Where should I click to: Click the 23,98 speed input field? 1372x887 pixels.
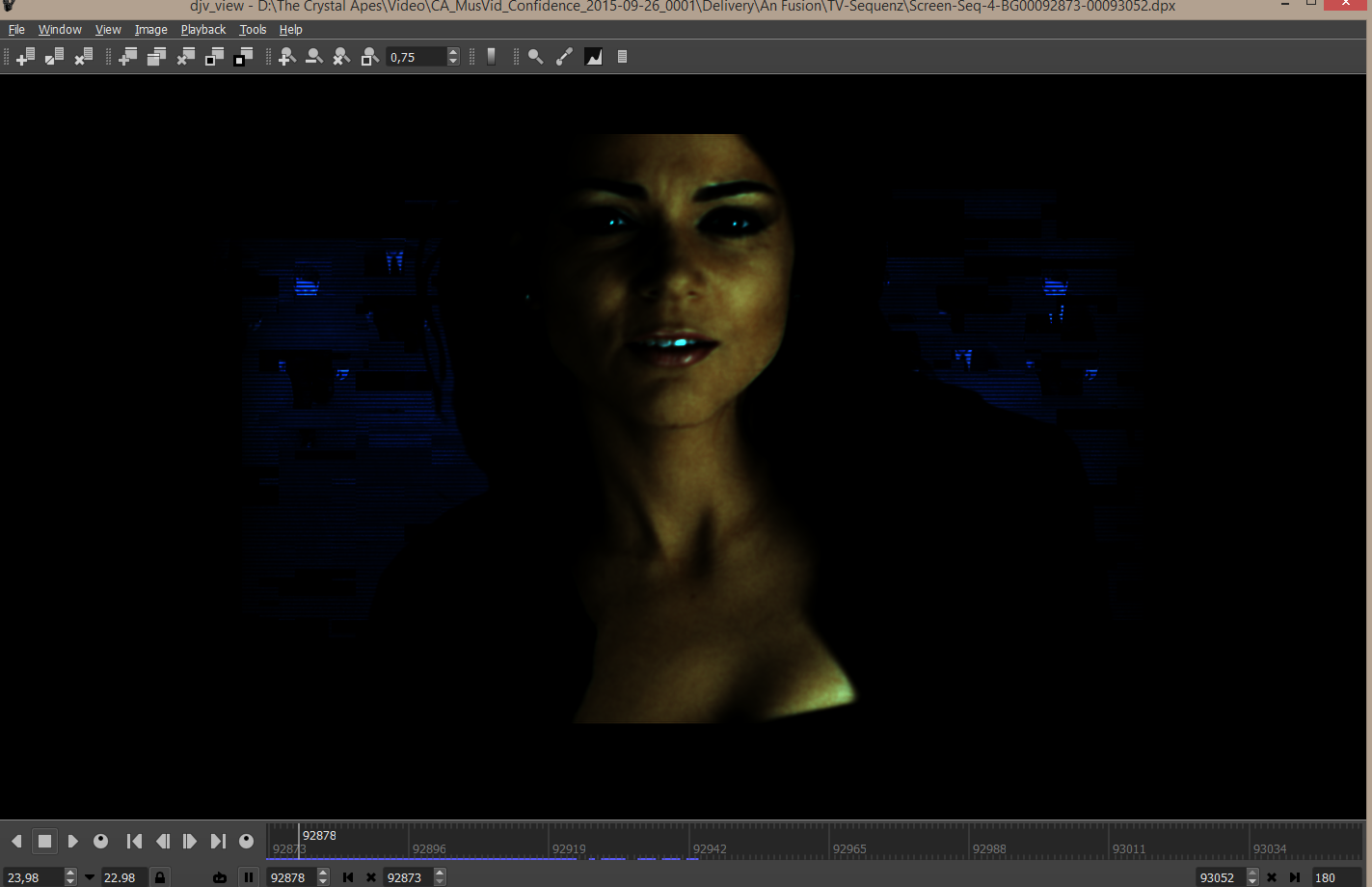[x=34, y=877]
